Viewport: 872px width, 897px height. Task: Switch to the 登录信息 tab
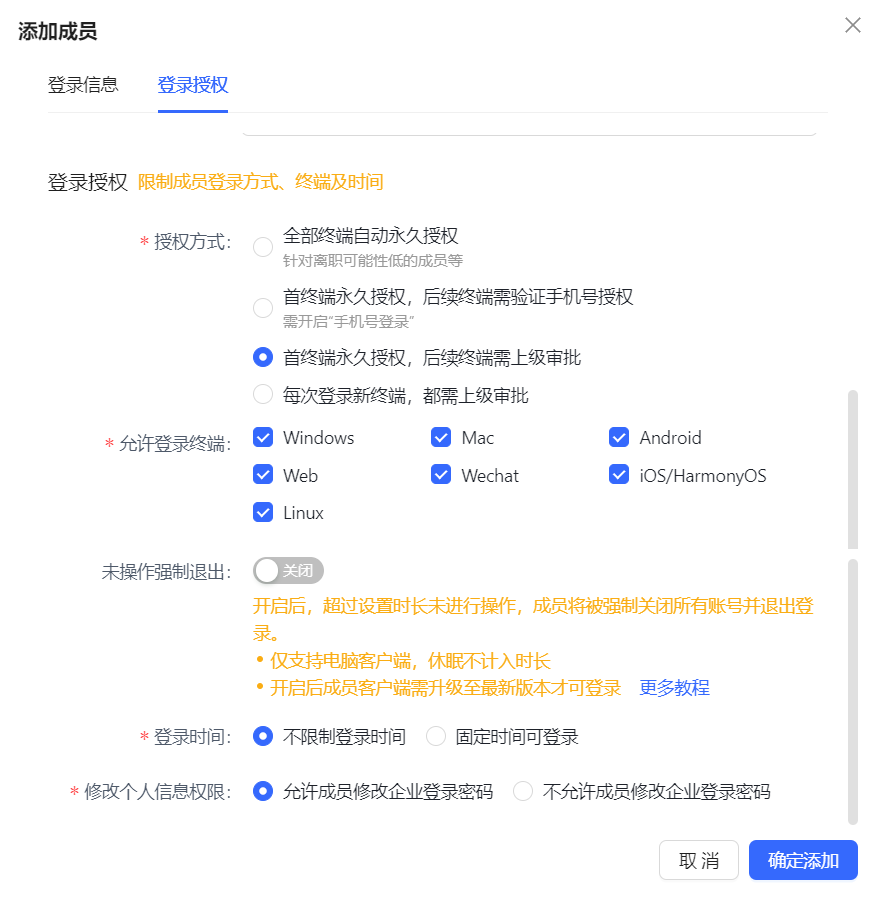point(83,85)
